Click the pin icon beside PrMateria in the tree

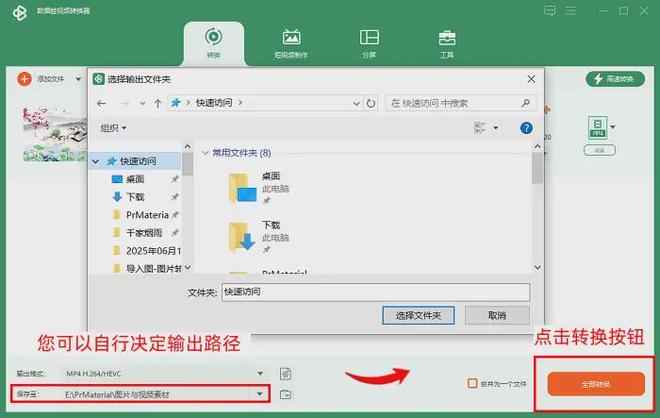point(175,215)
